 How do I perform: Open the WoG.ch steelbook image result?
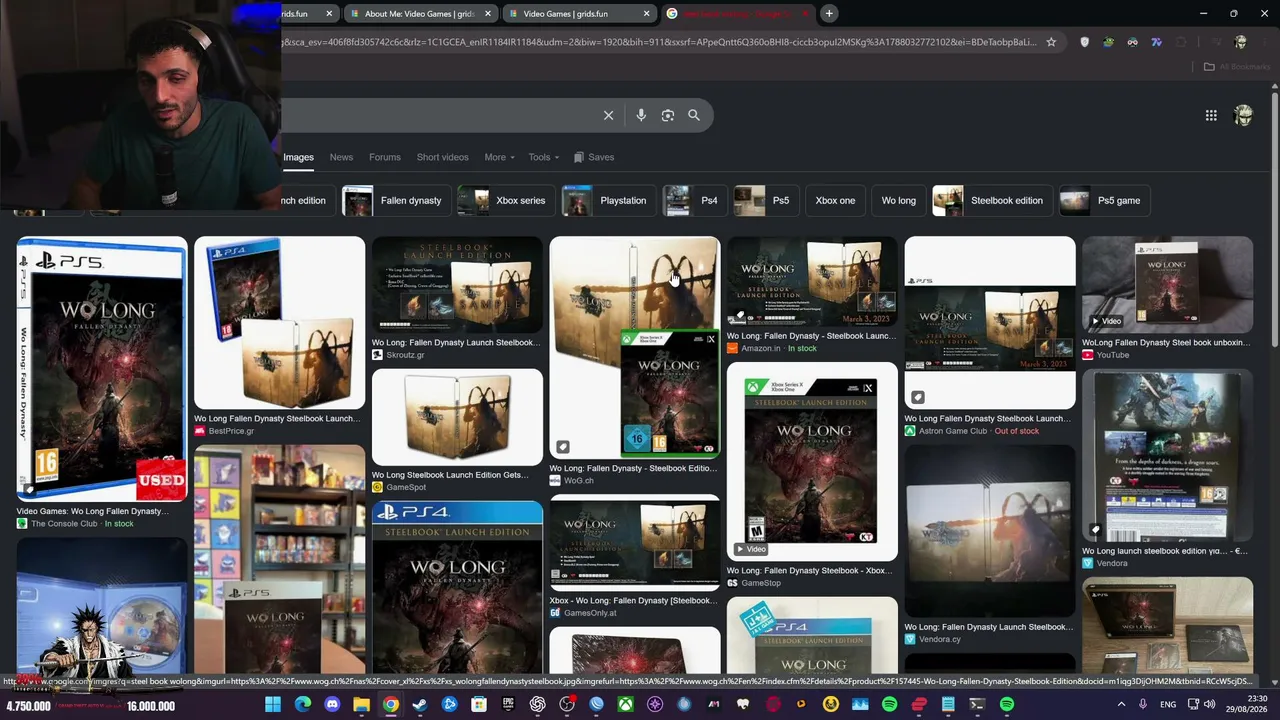click(x=634, y=347)
